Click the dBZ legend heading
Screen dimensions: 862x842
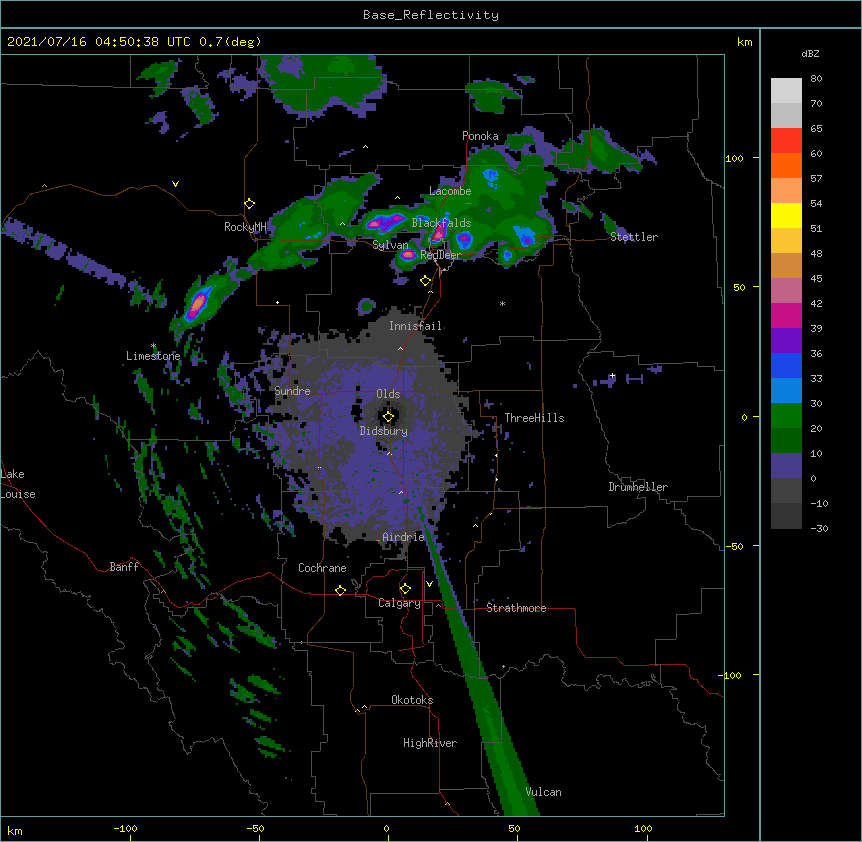tap(810, 53)
